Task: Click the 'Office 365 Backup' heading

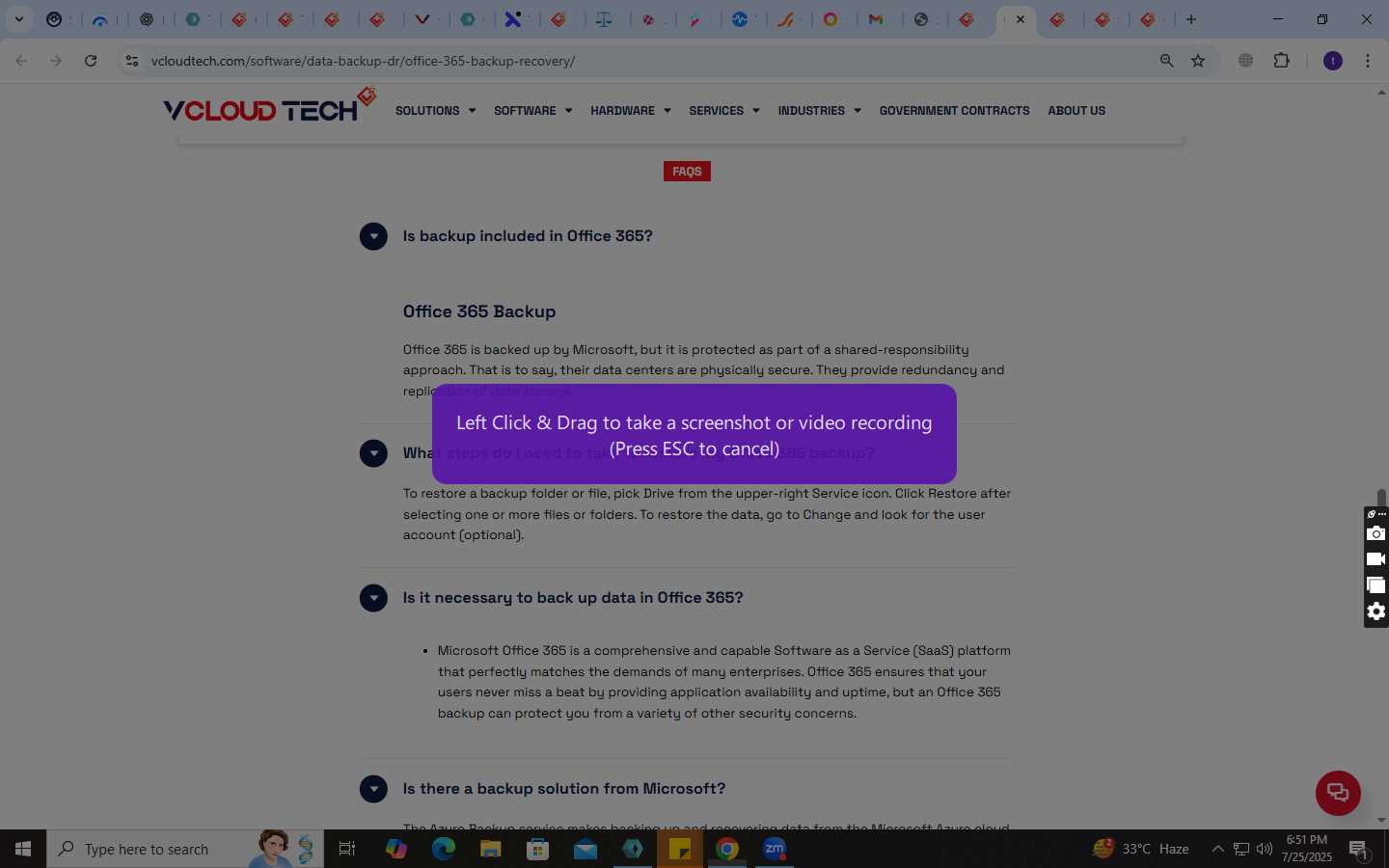Action: click(x=479, y=312)
